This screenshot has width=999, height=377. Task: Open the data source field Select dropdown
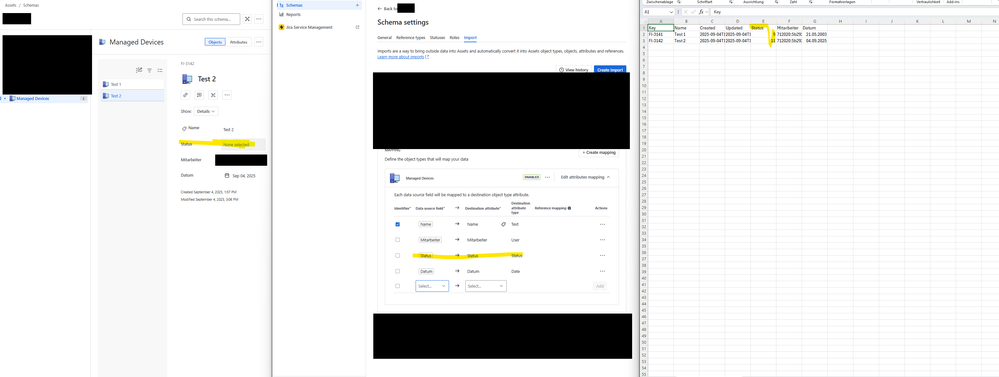pyautogui.click(x=432, y=286)
